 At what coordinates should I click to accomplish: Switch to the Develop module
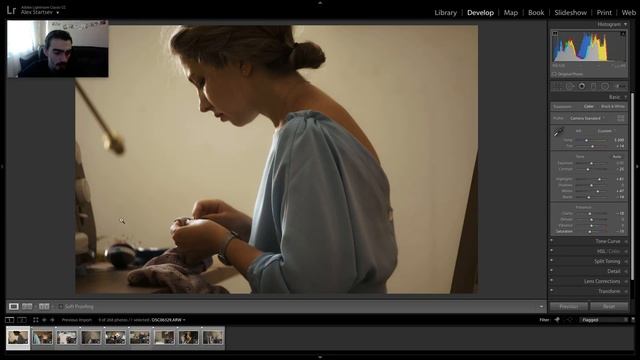(x=480, y=13)
